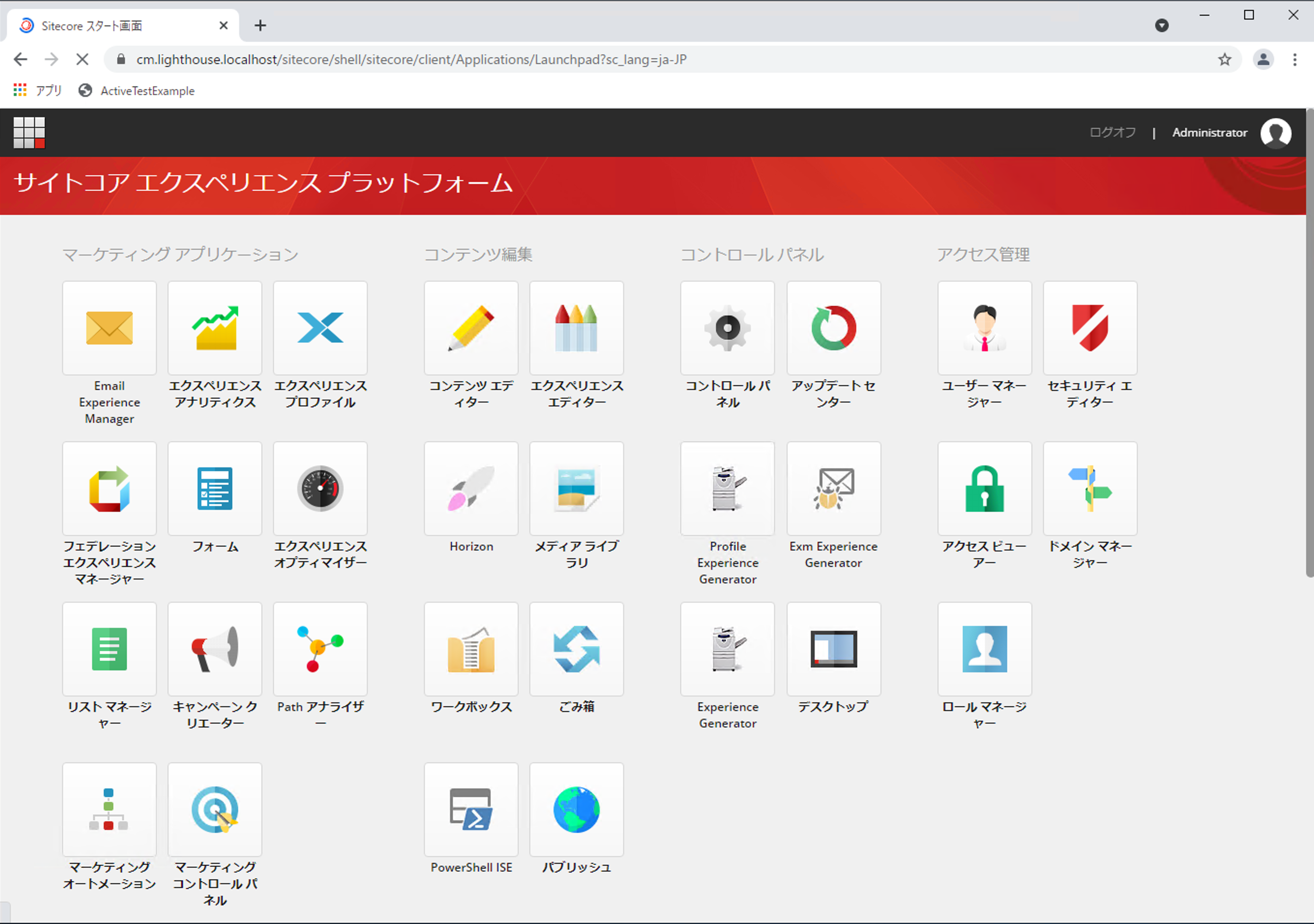Launch セキュリティ エディター shield icon
The height and width of the screenshot is (924, 1314).
pos(1090,328)
